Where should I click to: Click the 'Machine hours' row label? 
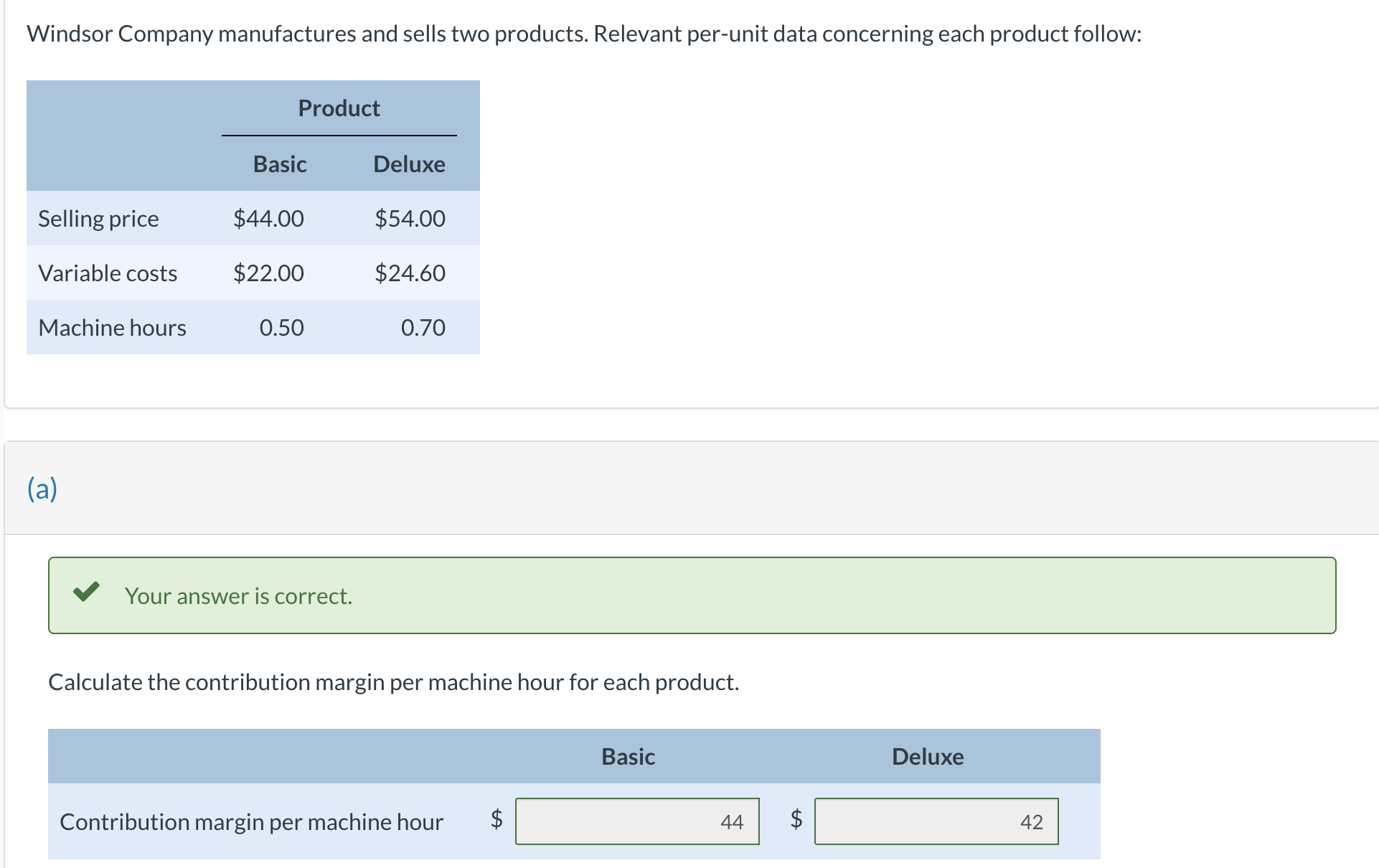click(112, 327)
